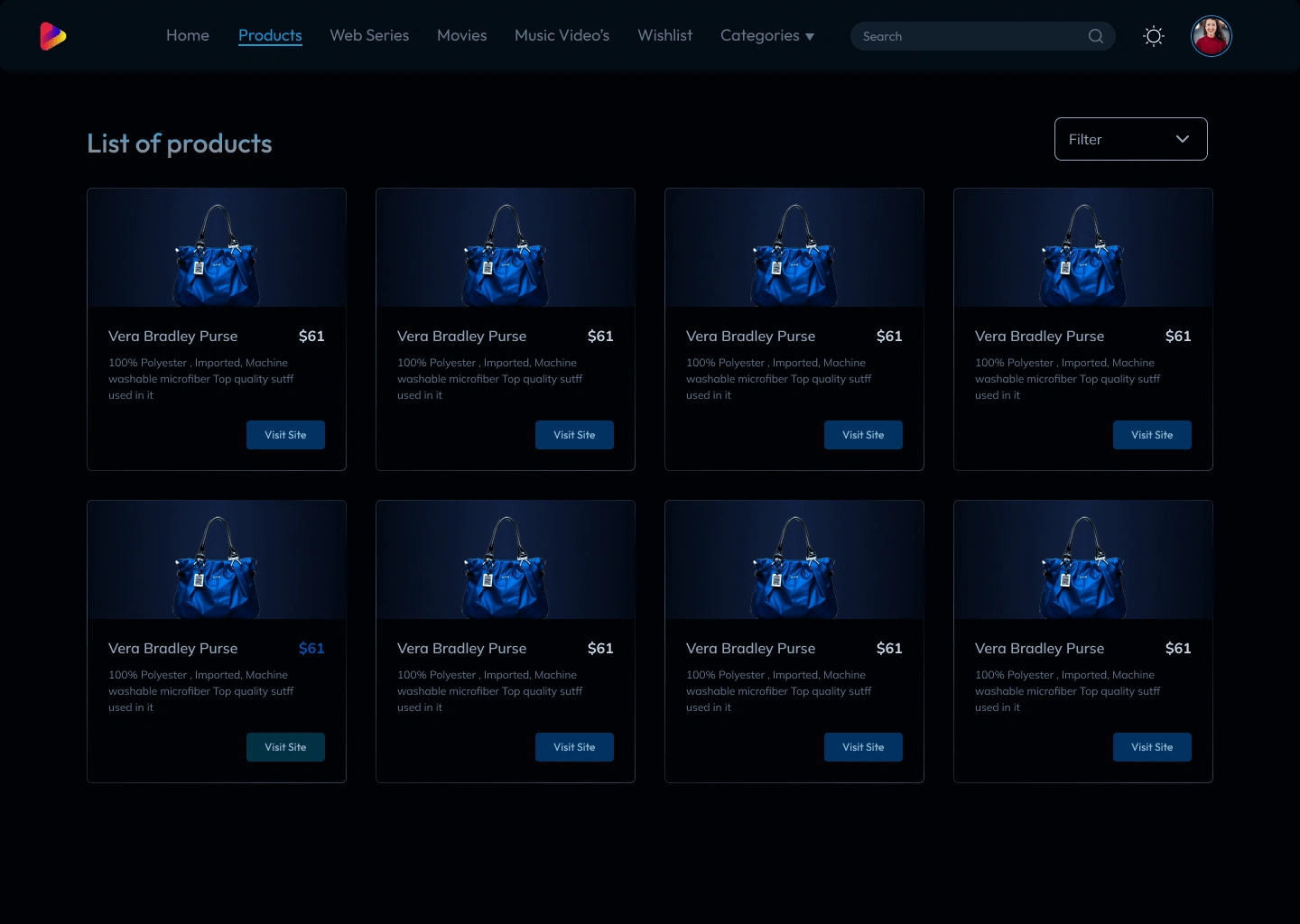Click the search magnifier icon
Screen dimensions: 1300x924
click(x=1096, y=36)
